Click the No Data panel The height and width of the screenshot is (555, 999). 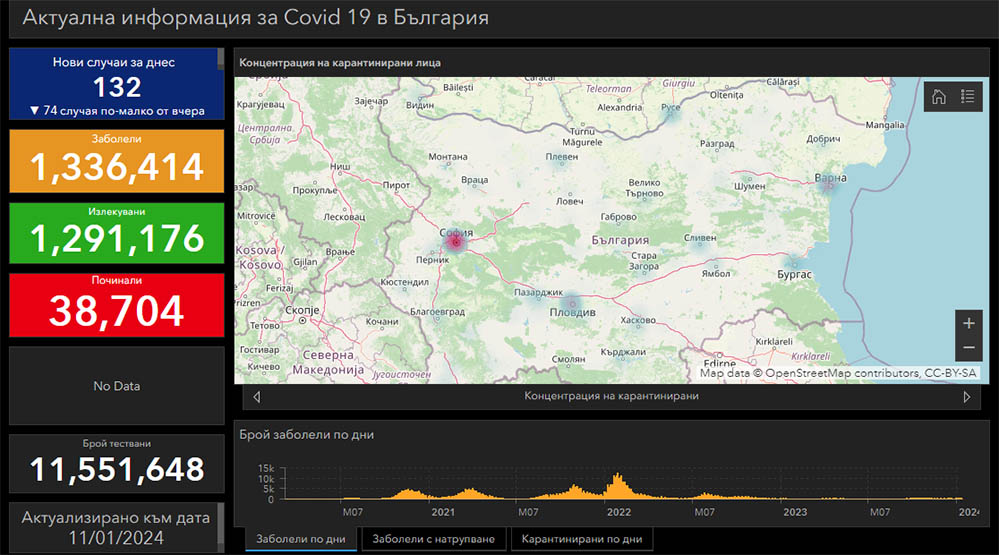(x=117, y=386)
